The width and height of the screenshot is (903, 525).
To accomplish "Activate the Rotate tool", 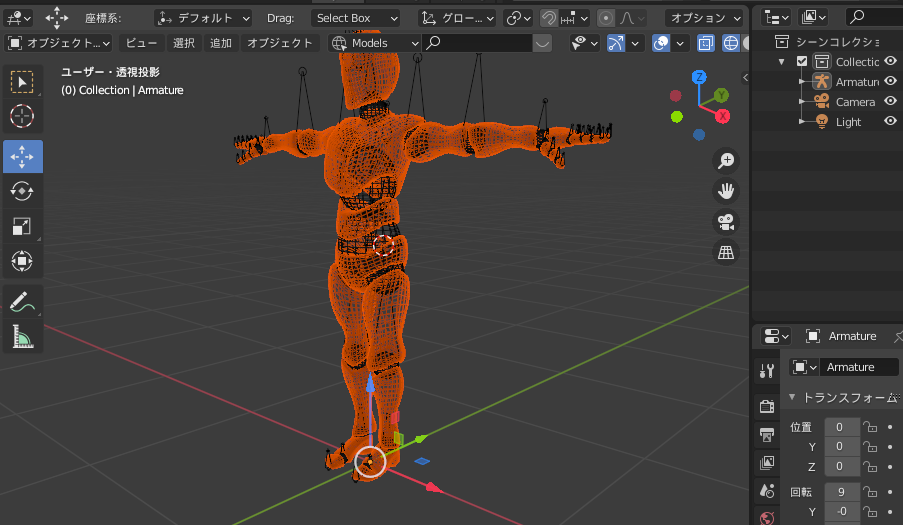I will pos(22,191).
